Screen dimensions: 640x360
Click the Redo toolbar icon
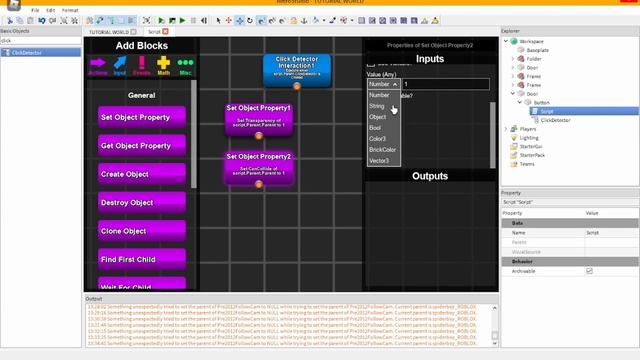(x=52, y=20)
